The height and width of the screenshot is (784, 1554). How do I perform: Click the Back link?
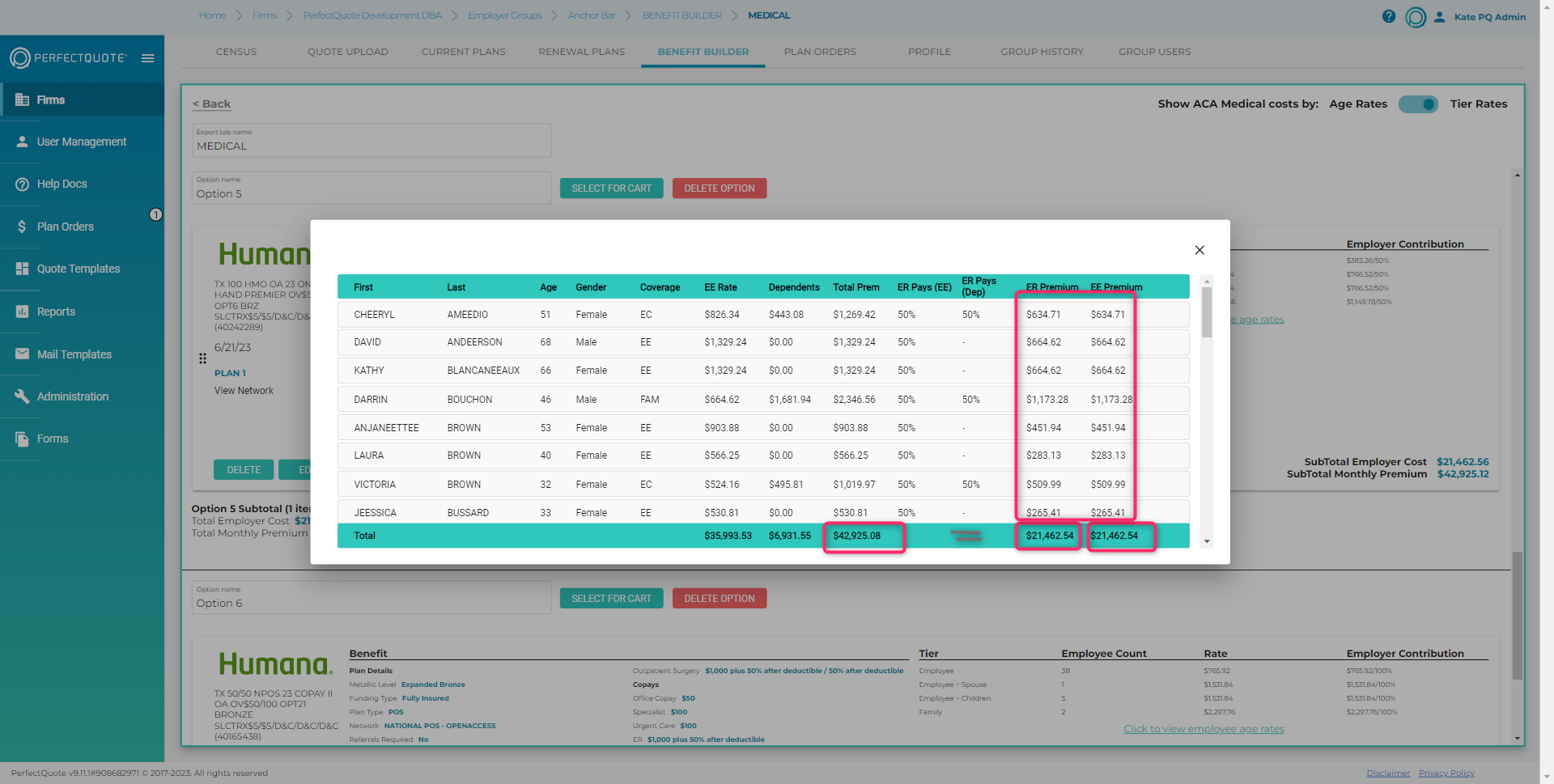212,104
